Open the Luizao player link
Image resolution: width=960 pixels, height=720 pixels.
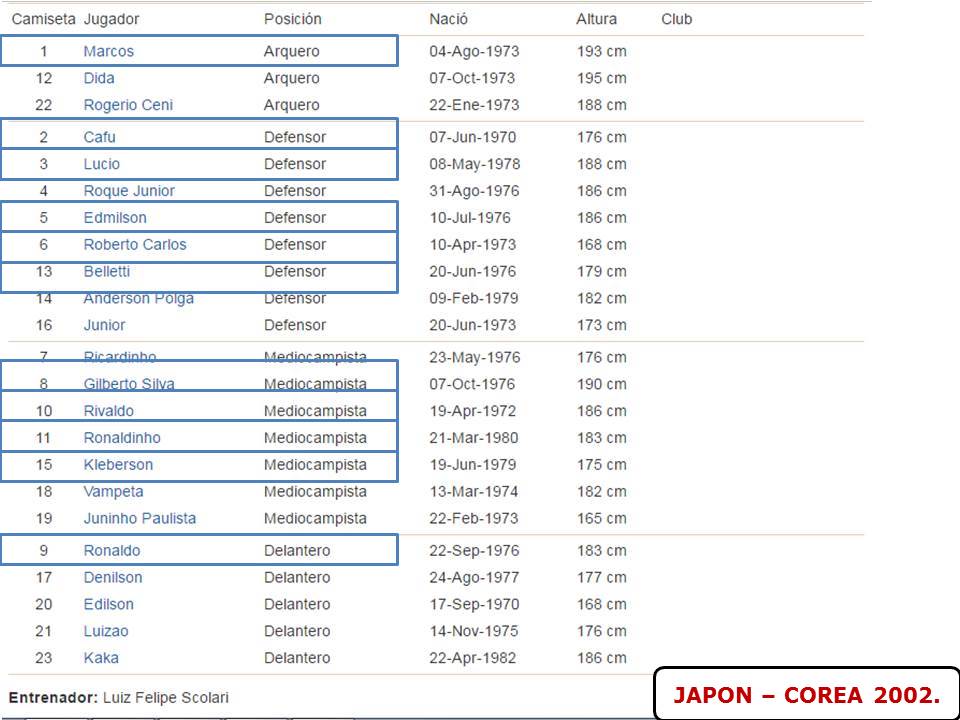(106, 631)
